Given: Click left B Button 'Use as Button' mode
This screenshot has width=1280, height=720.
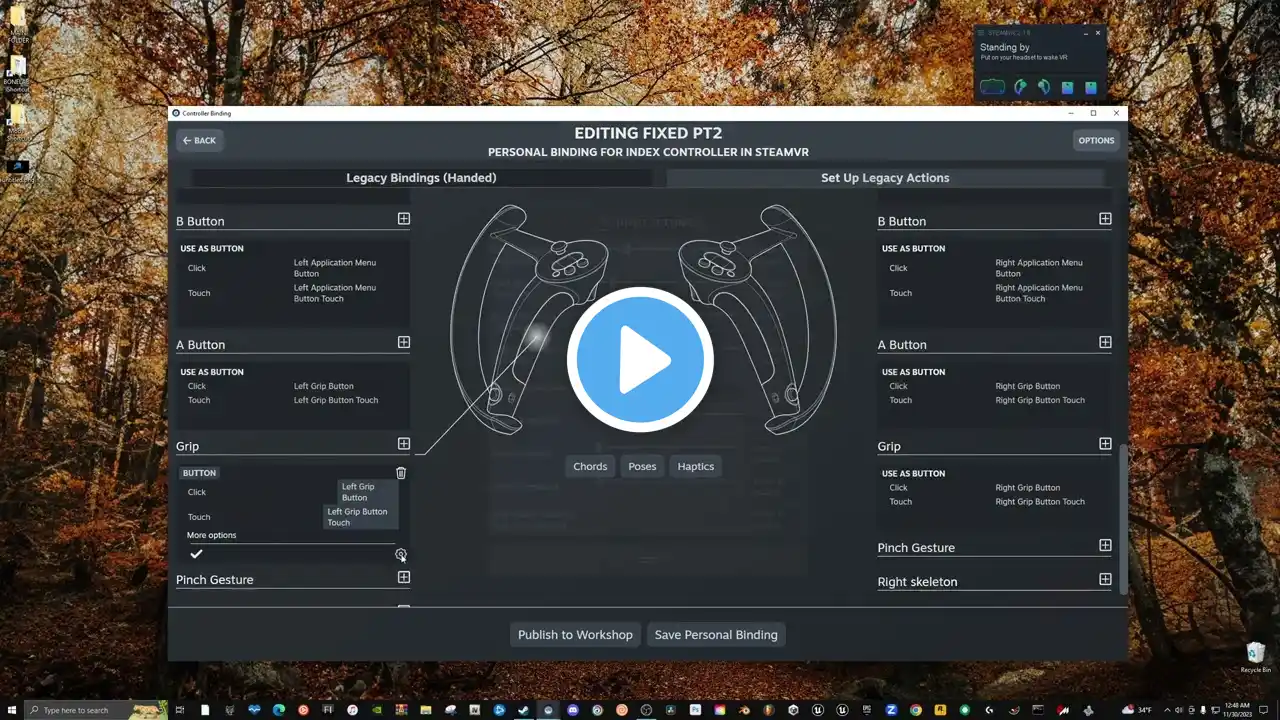Looking at the screenshot, I should [212, 248].
